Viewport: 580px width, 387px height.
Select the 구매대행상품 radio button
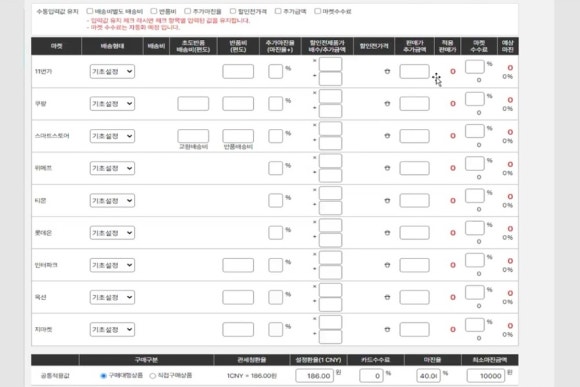click(103, 376)
